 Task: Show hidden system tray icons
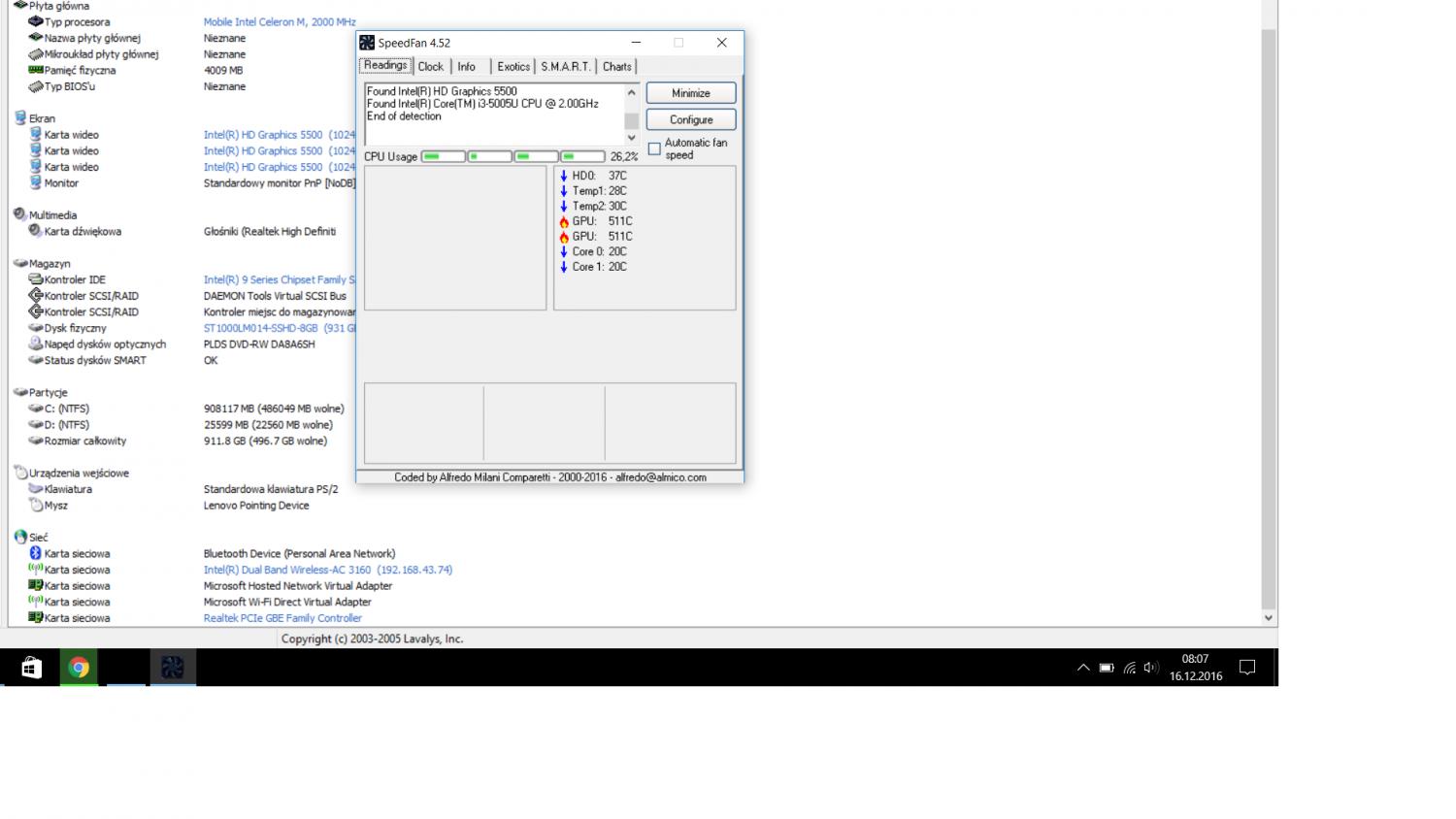[1083, 668]
